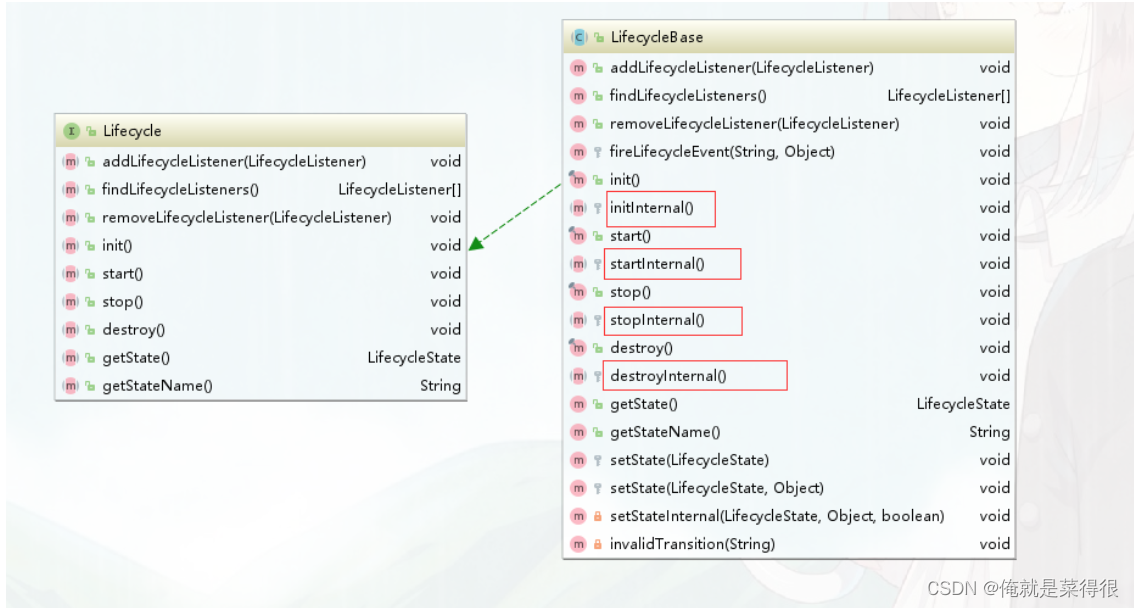Click private lock icon of setStateInternal
Screen dimensions: 1134x608
[x=597, y=516]
